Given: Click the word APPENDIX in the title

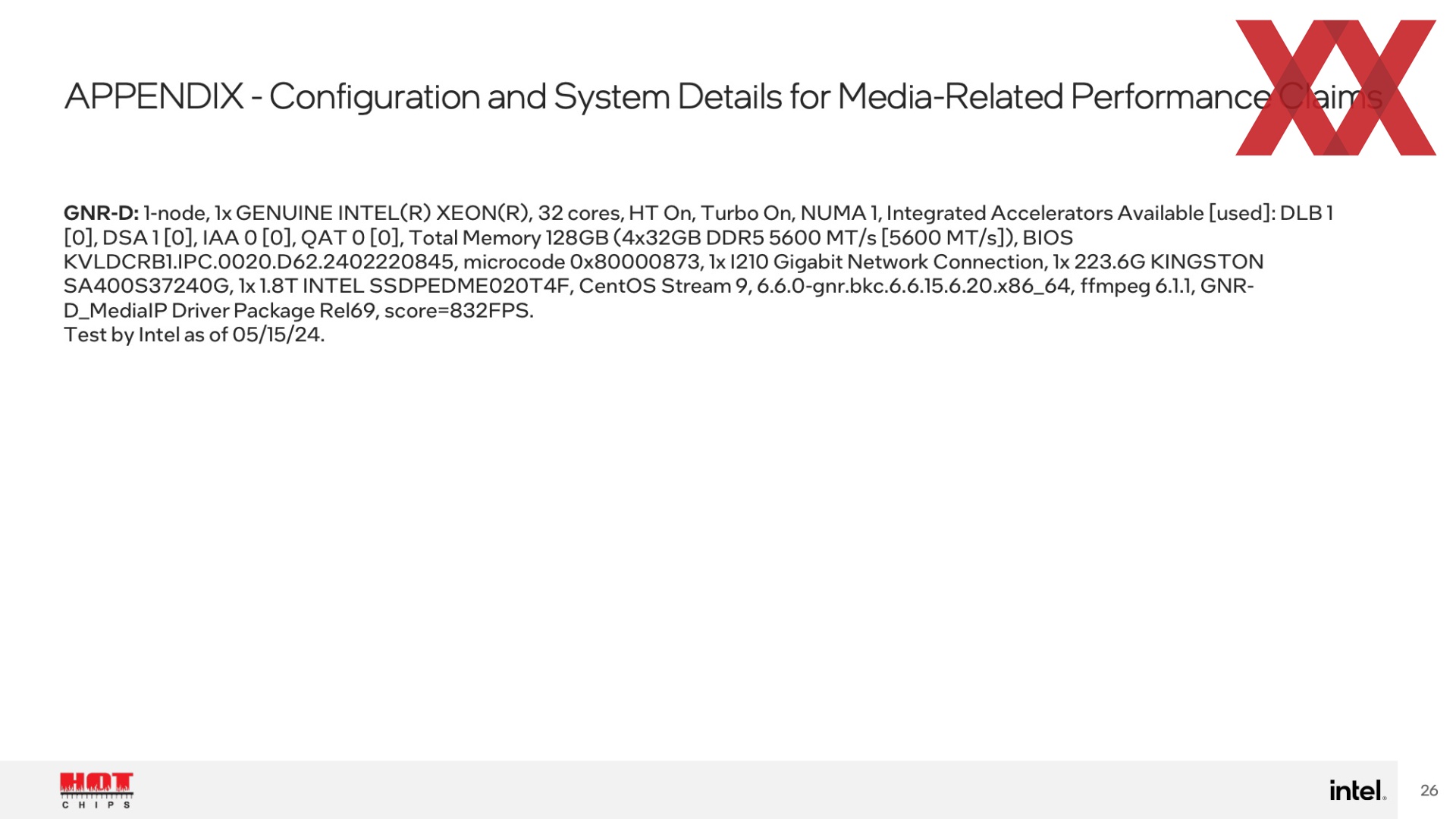Looking at the screenshot, I should tap(154, 96).
